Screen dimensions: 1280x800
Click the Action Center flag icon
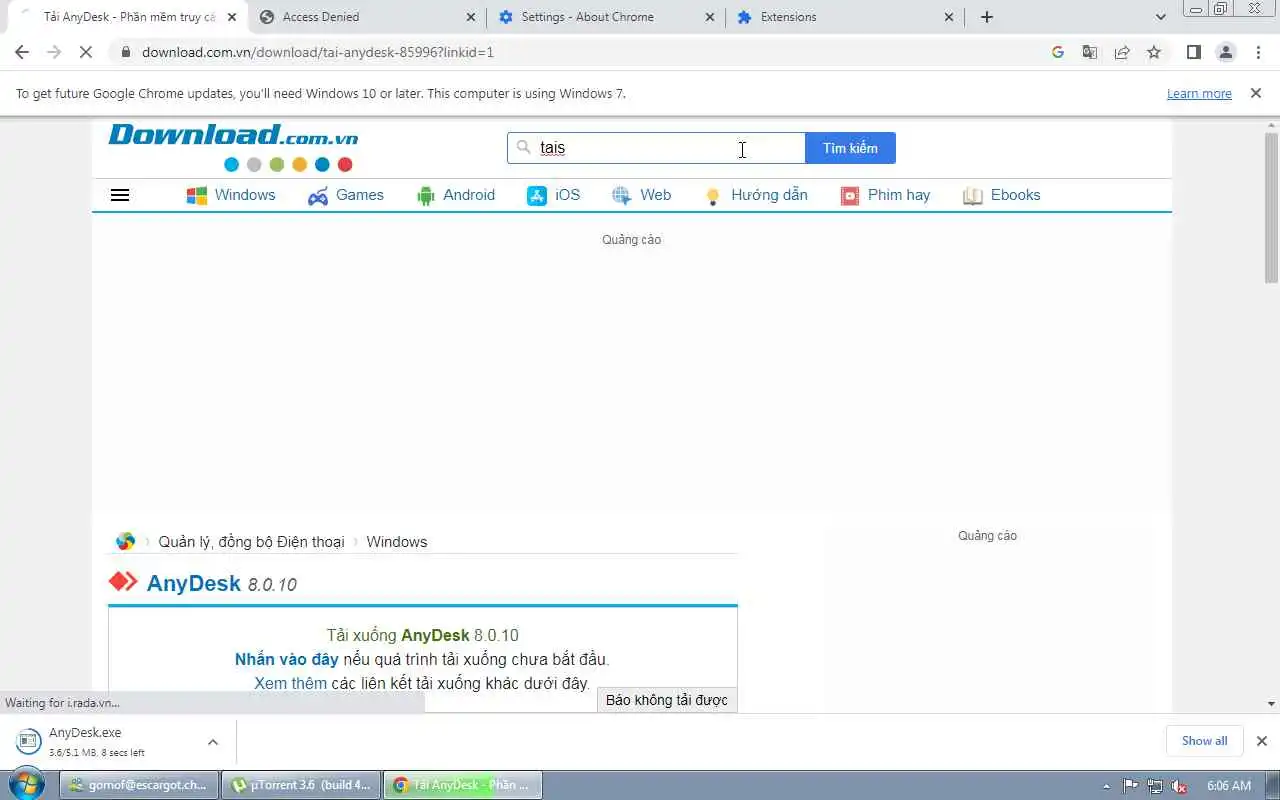pos(1131,786)
